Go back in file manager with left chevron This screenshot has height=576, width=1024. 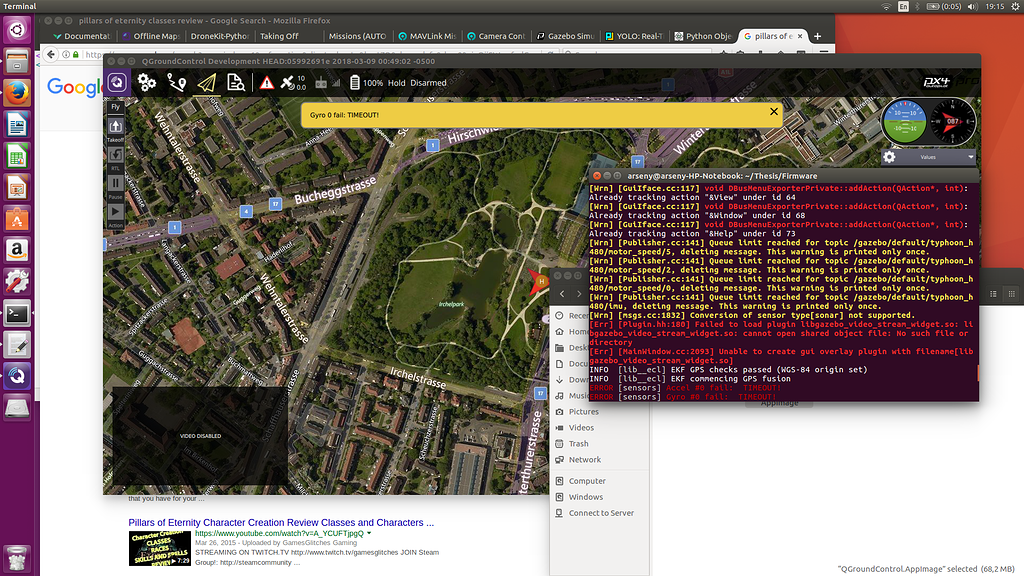click(x=562, y=294)
